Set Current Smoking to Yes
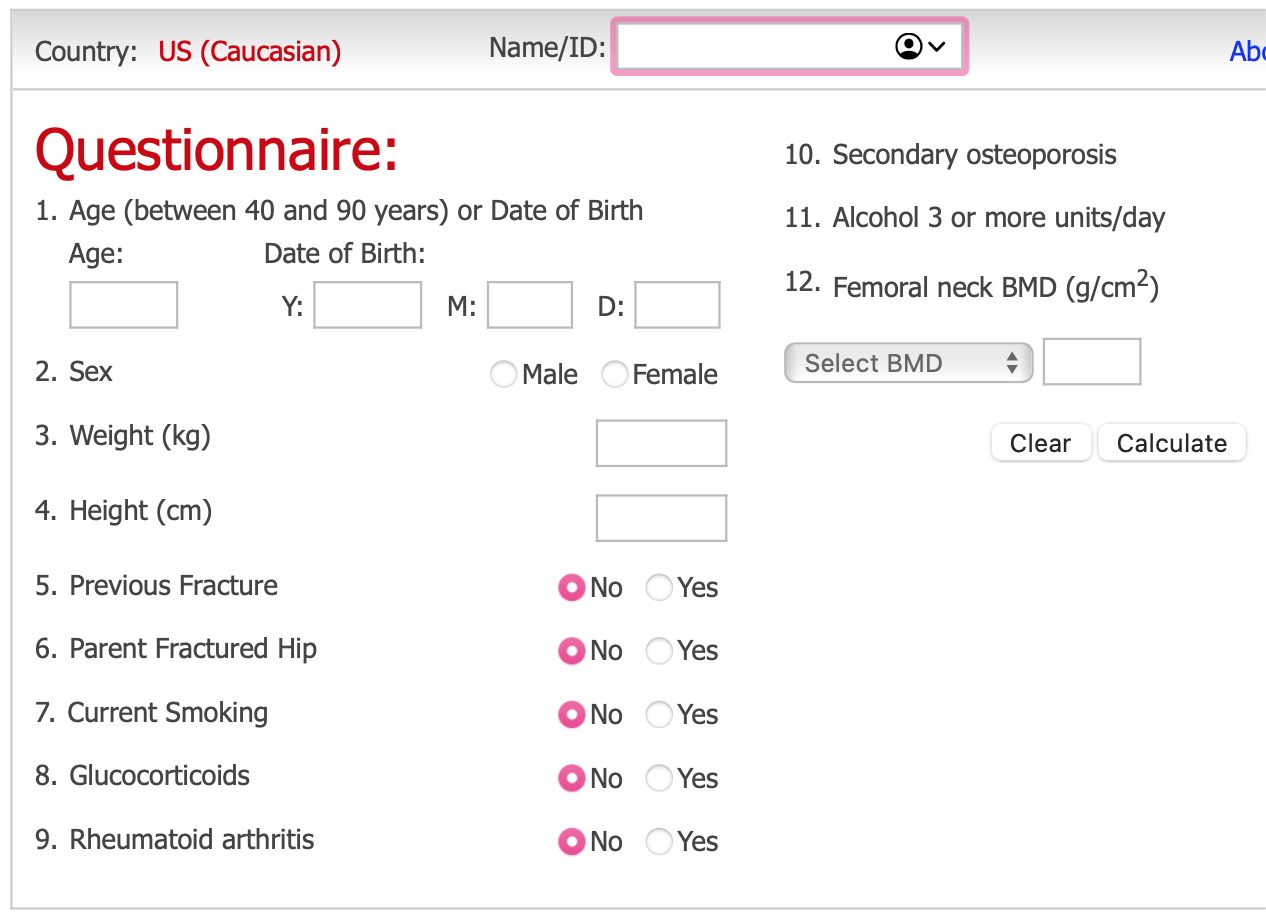1266x922 pixels. click(x=659, y=715)
